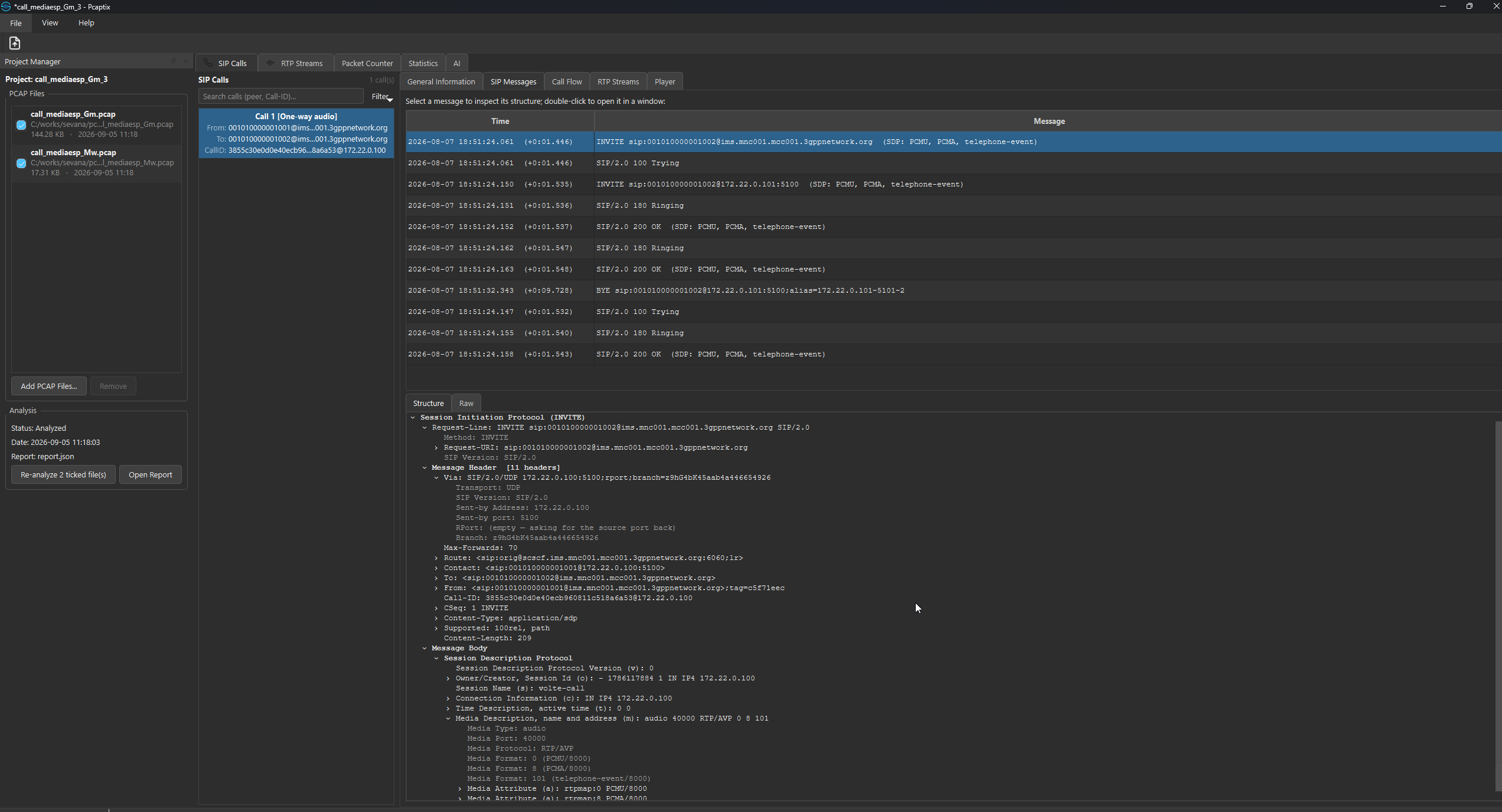Click the Message column header

tap(1049, 122)
